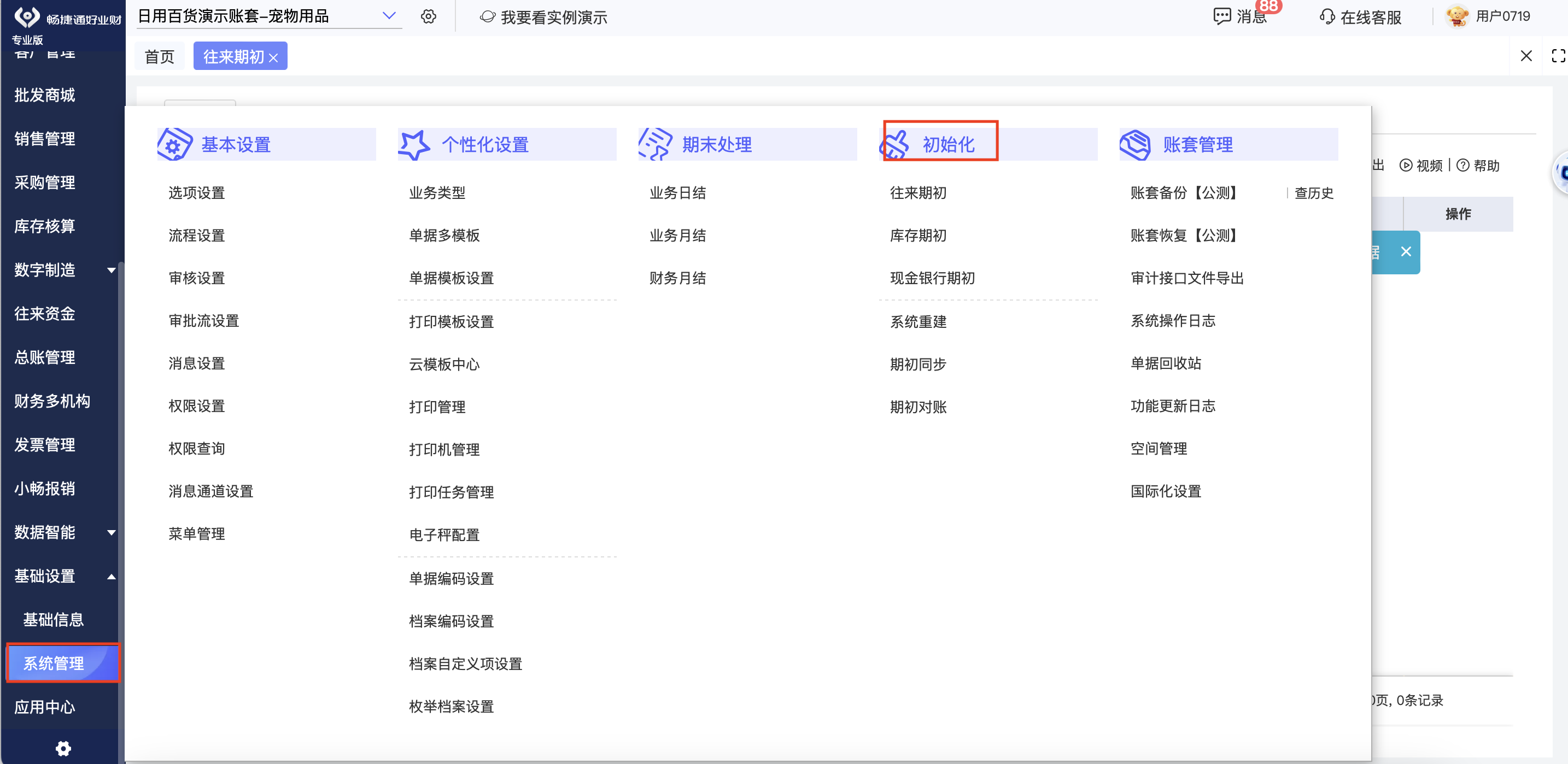Click 流程设置 menu entry
Image resolution: width=1568 pixels, height=764 pixels.
(x=197, y=236)
